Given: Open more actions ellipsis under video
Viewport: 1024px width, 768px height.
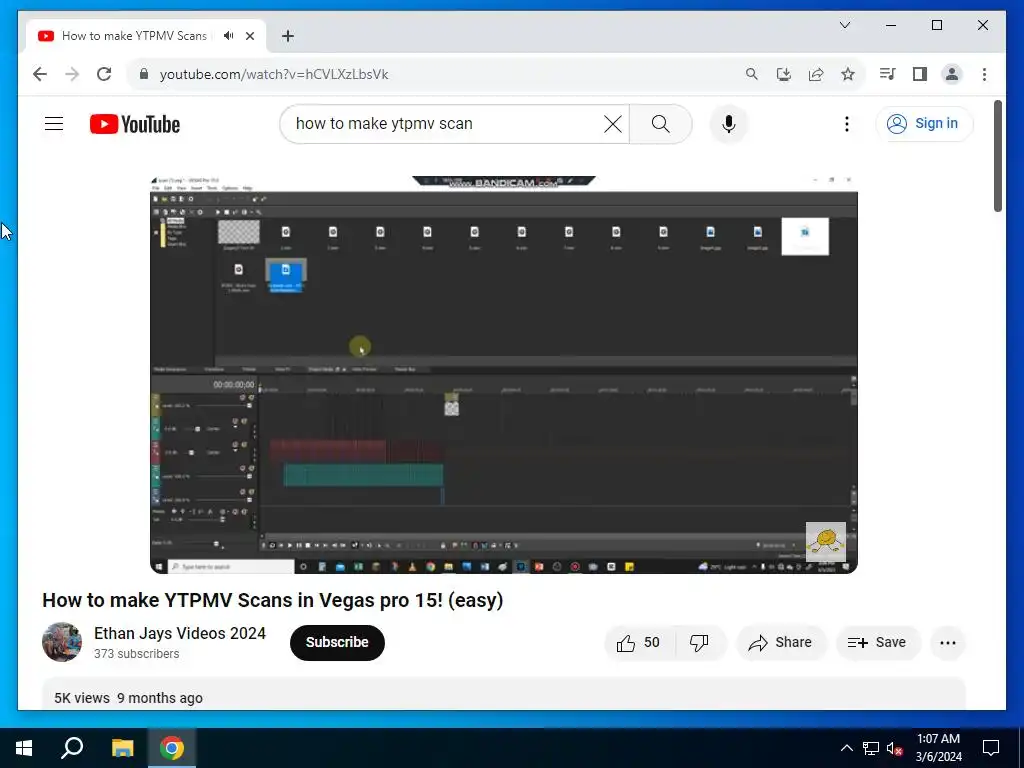Looking at the screenshot, I should click(x=948, y=643).
